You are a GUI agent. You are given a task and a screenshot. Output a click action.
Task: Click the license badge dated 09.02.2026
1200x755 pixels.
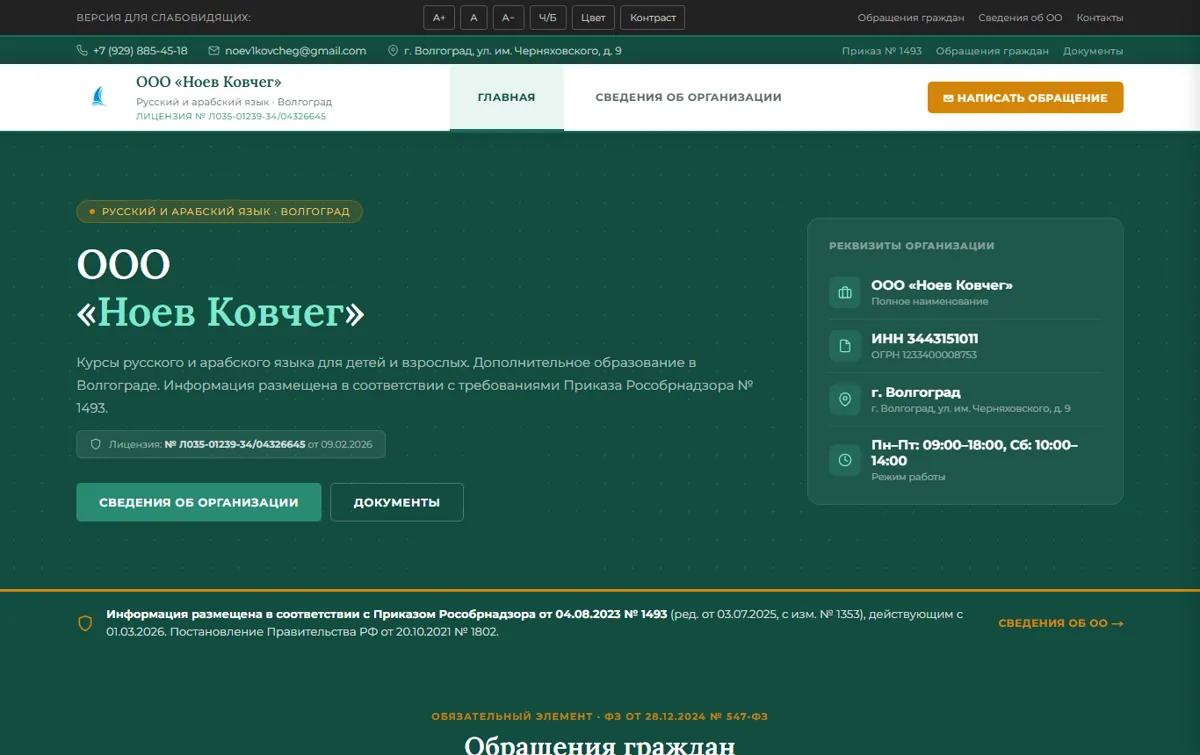pos(231,444)
